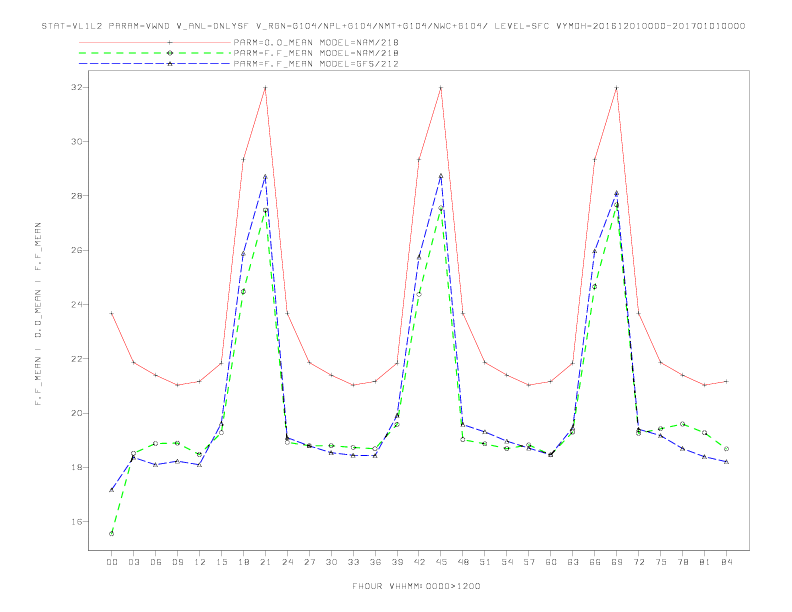The height and width of the screenshot is (612, 792).
Task: Select legend text PARM=O.O_MEAN MODEL=NAM/218
Action: (x=316, y=42)
